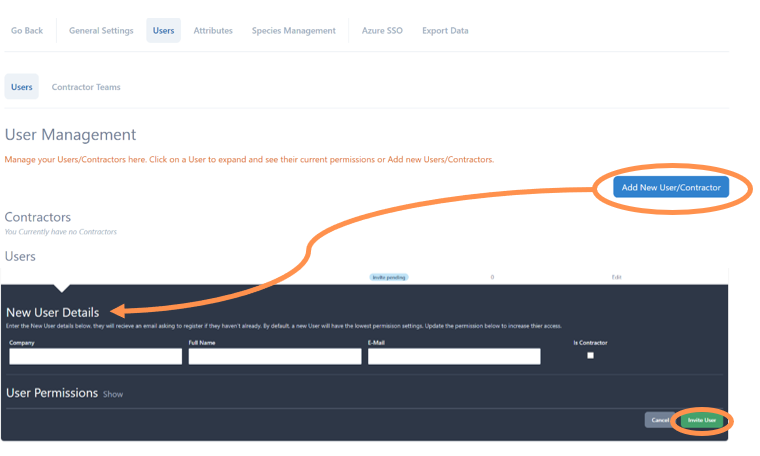Open the Export Data tab
The height and width of the screenshot is (456, 760).
tap(445, 31)
